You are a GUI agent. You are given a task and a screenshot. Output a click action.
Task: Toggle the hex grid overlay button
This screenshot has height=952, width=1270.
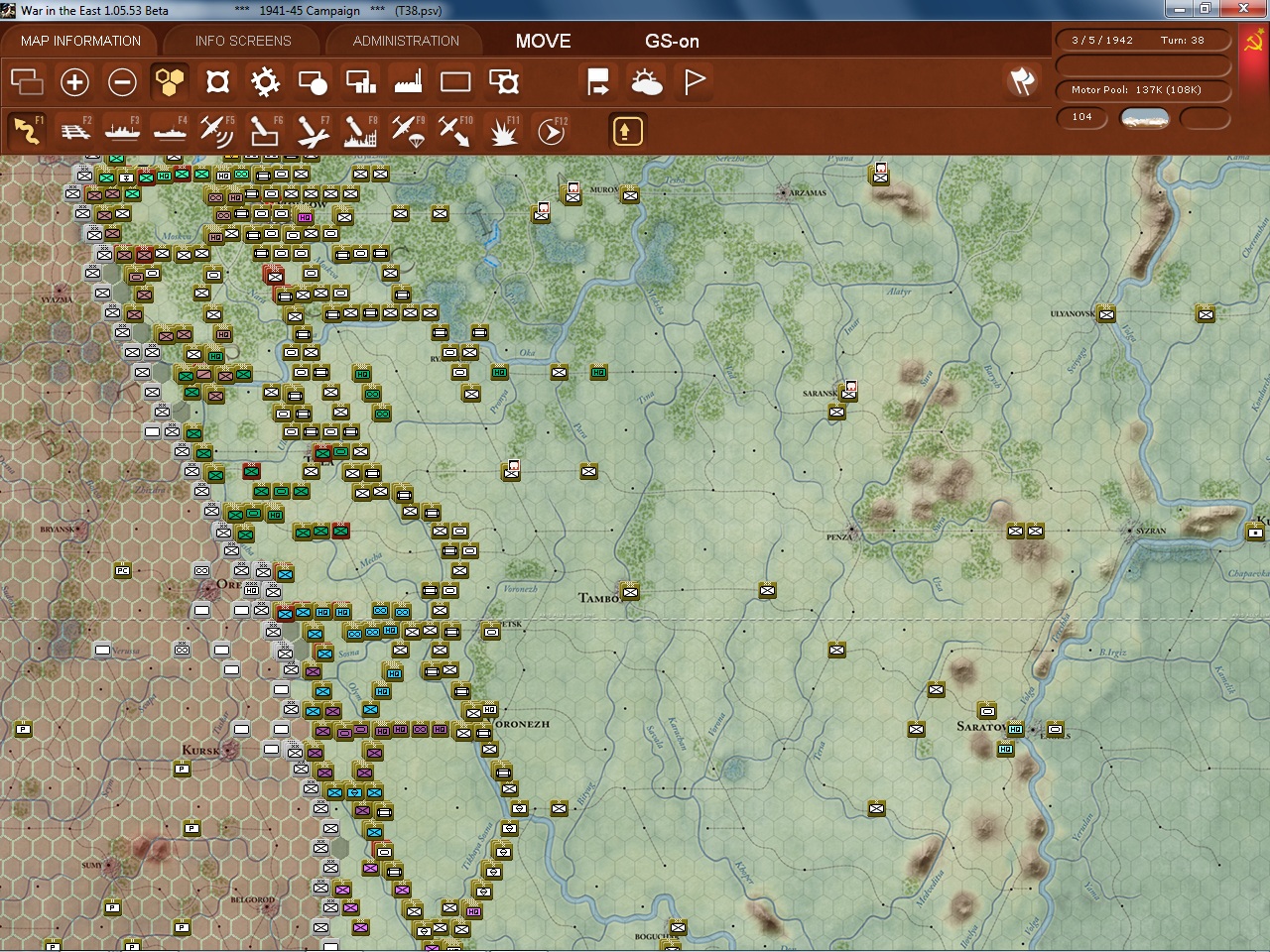[170, 81]
